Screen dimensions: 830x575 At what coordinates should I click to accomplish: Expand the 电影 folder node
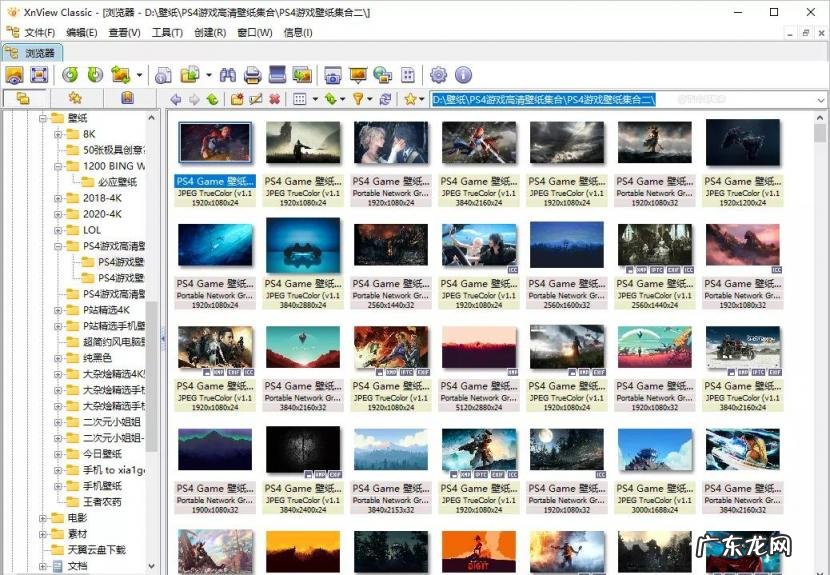[43, 518]
